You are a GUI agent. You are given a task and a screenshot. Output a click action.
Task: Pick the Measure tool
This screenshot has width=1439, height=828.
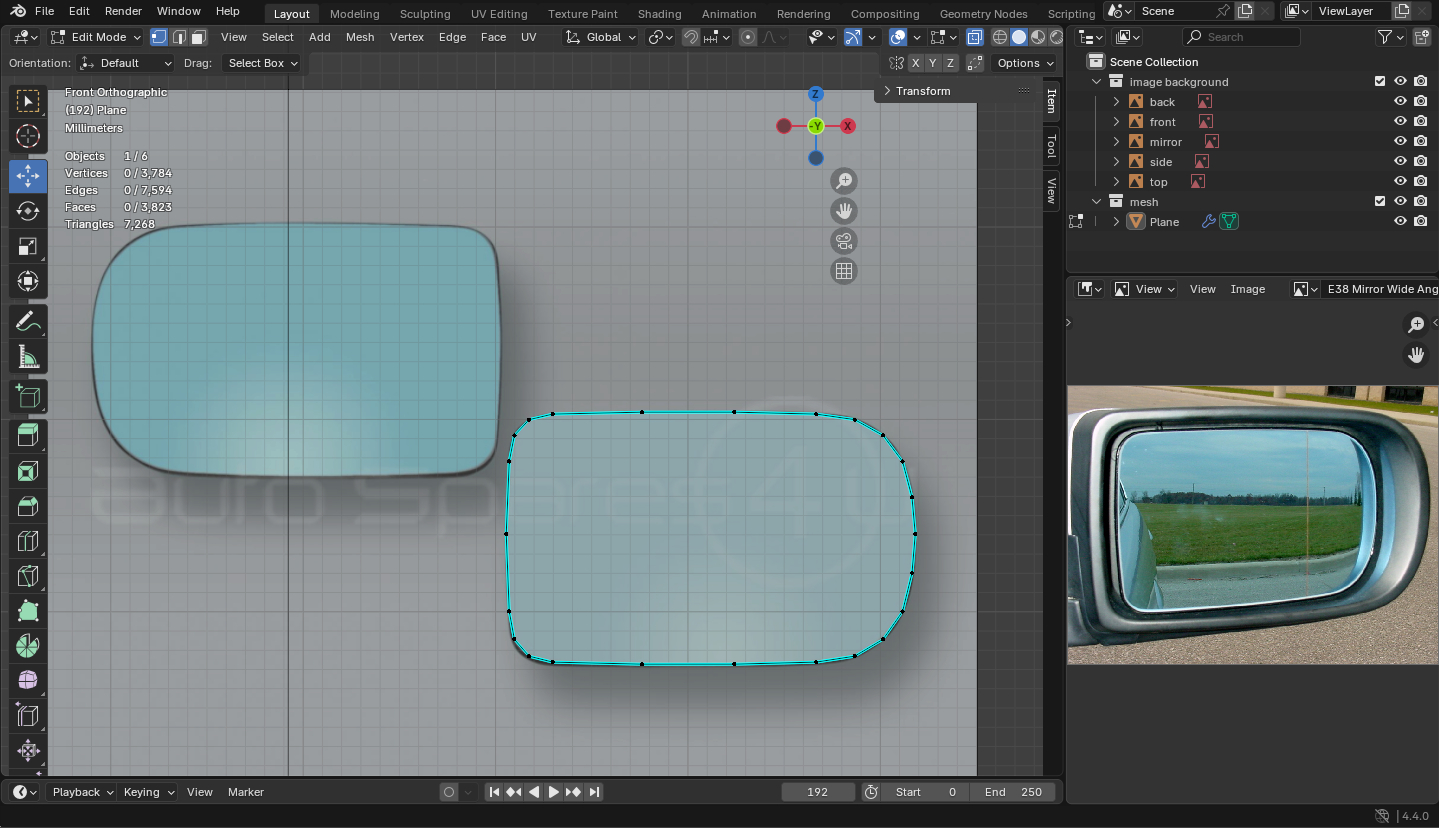click(28, 357)
